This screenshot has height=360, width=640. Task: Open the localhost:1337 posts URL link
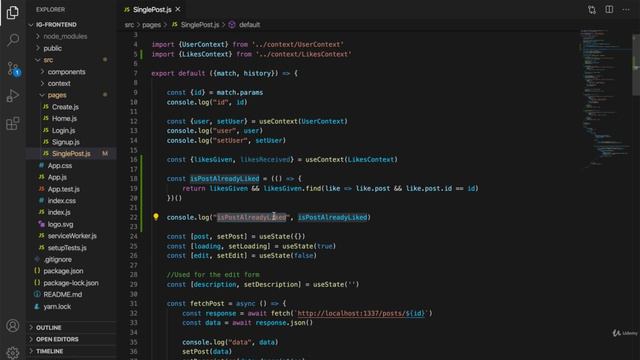(361, 313)
